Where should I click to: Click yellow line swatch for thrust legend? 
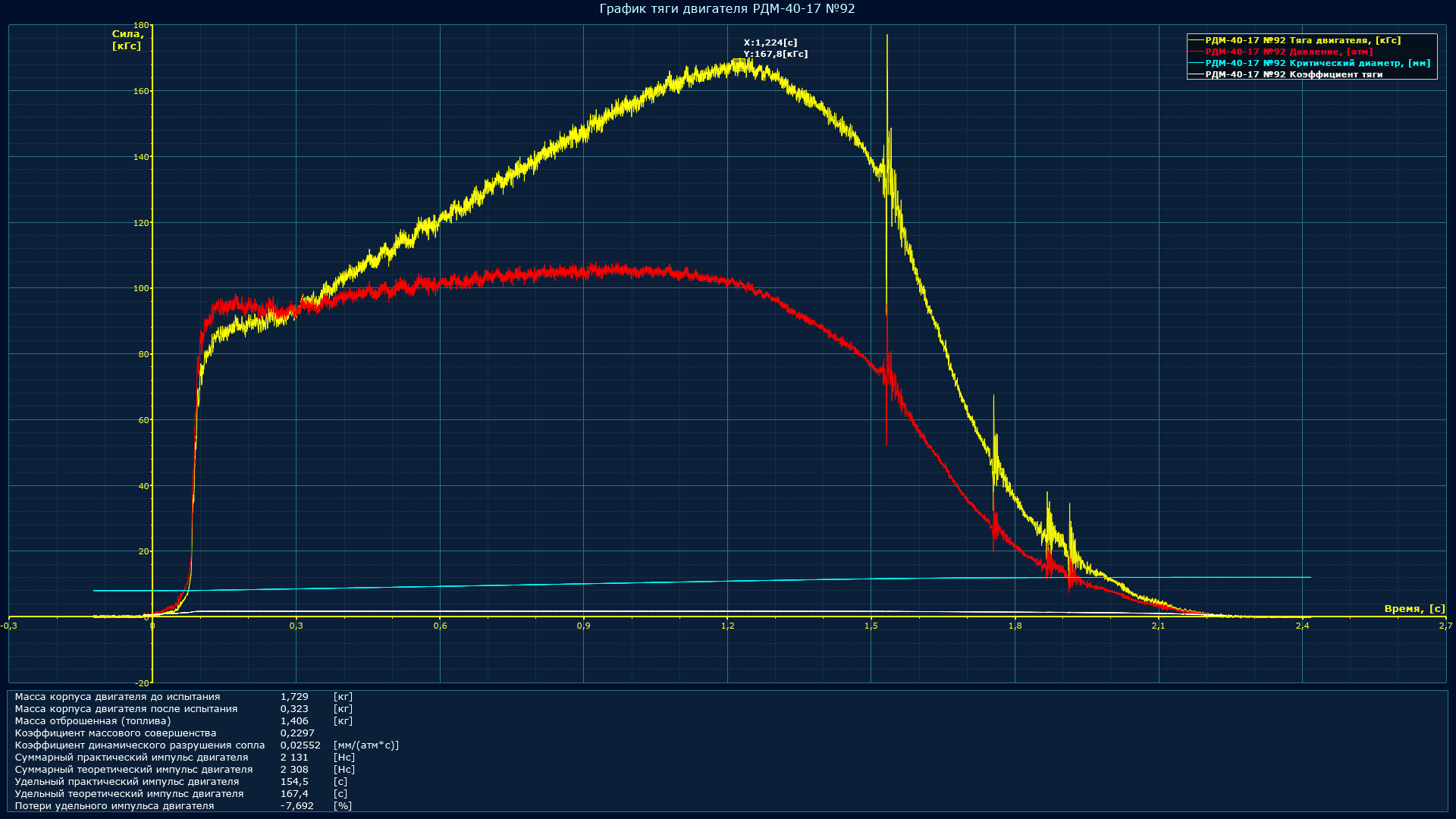click(1197, 40)
